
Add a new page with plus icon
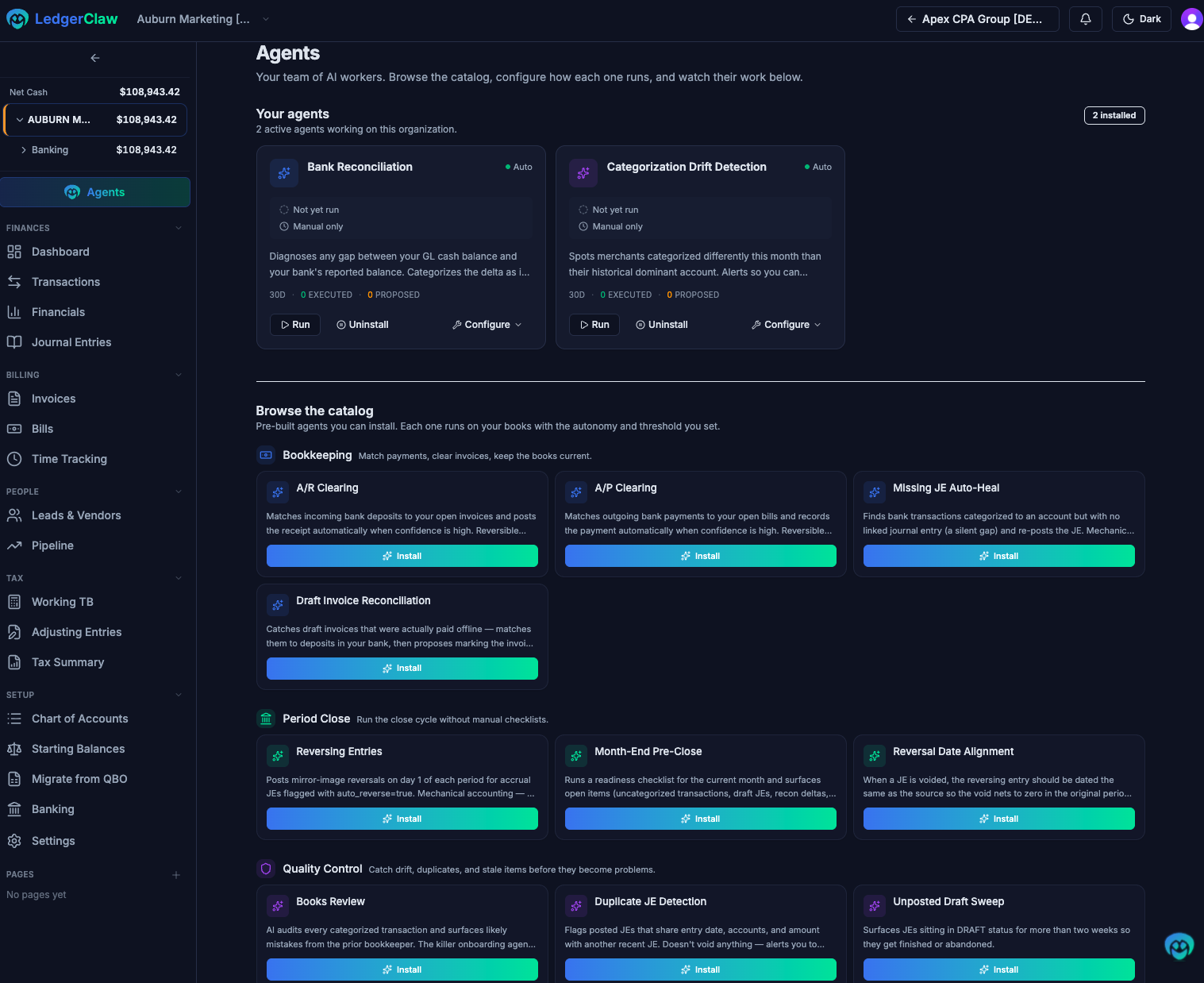coord(176,875)
